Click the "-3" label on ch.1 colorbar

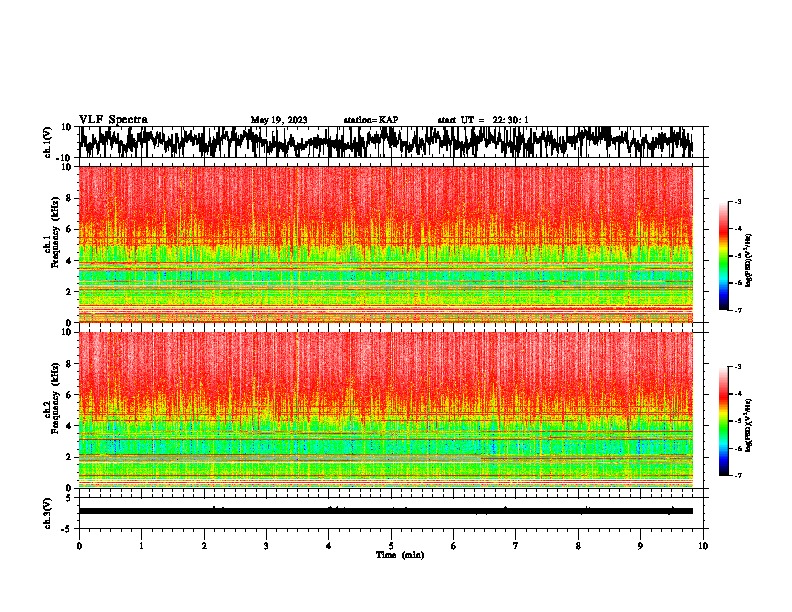tap(738, 201)
